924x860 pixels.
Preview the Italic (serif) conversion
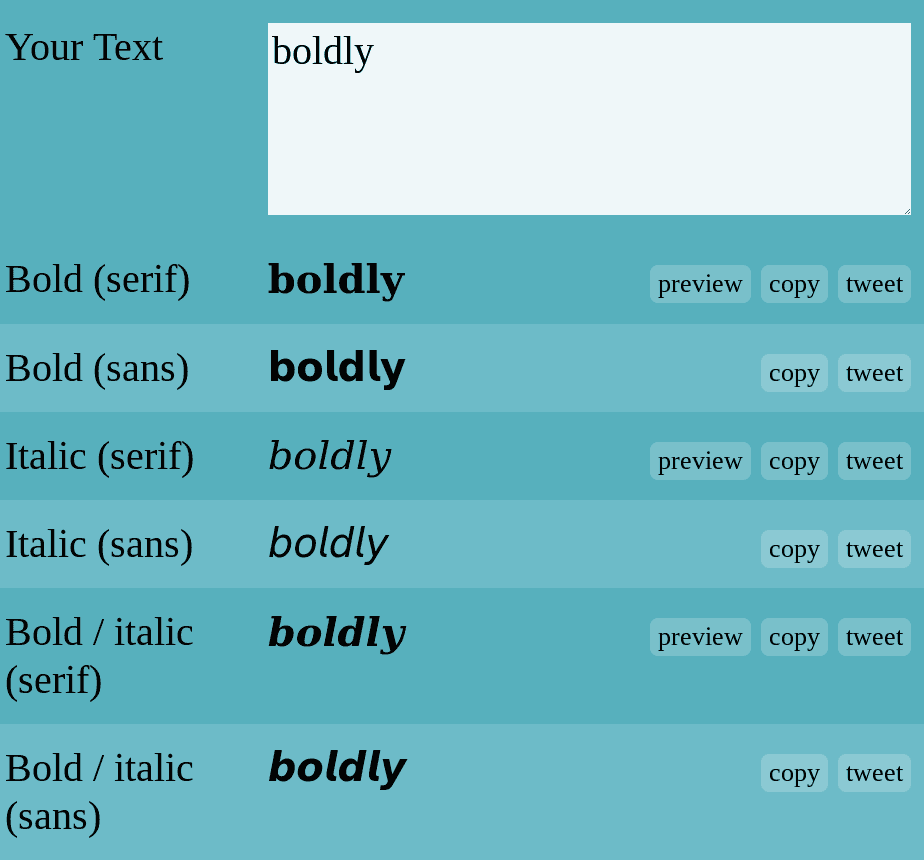pos(700,460)
